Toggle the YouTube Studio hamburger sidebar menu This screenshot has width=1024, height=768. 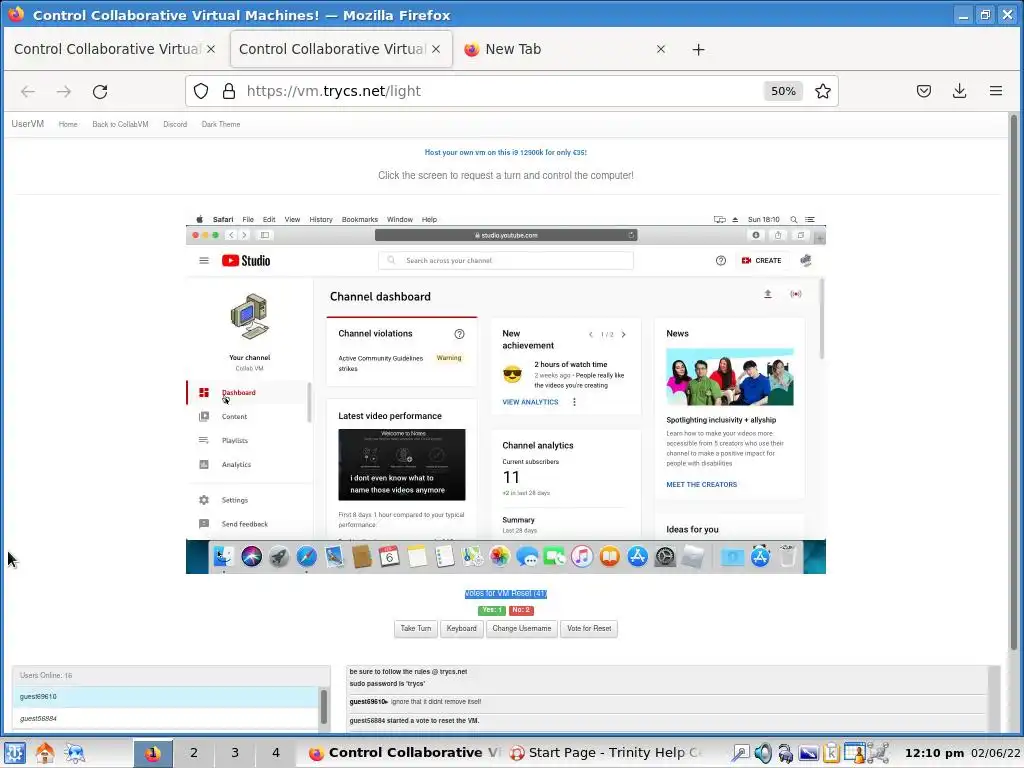(x=204, y=261)
